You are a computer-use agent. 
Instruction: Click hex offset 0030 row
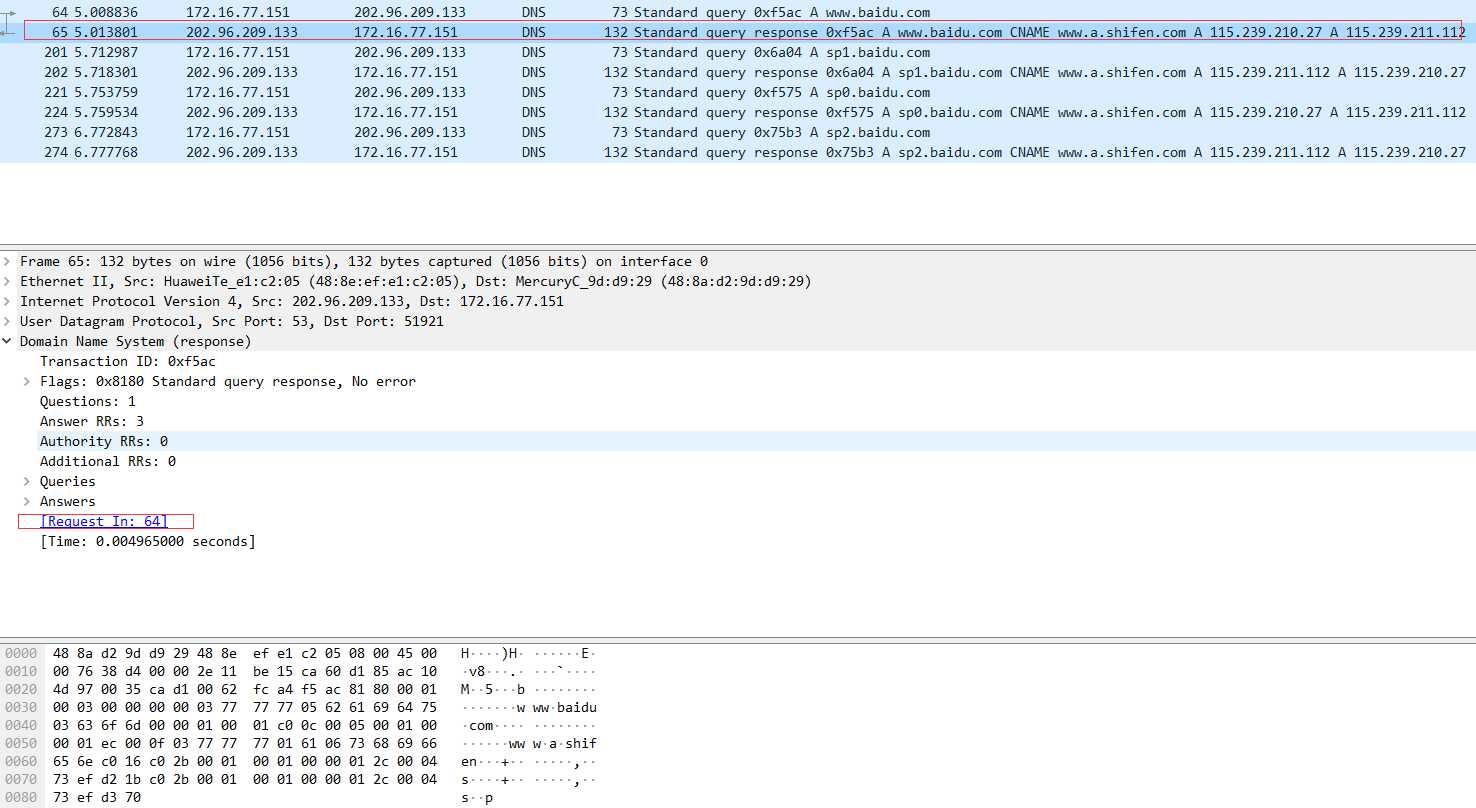(x=300, y=707)
